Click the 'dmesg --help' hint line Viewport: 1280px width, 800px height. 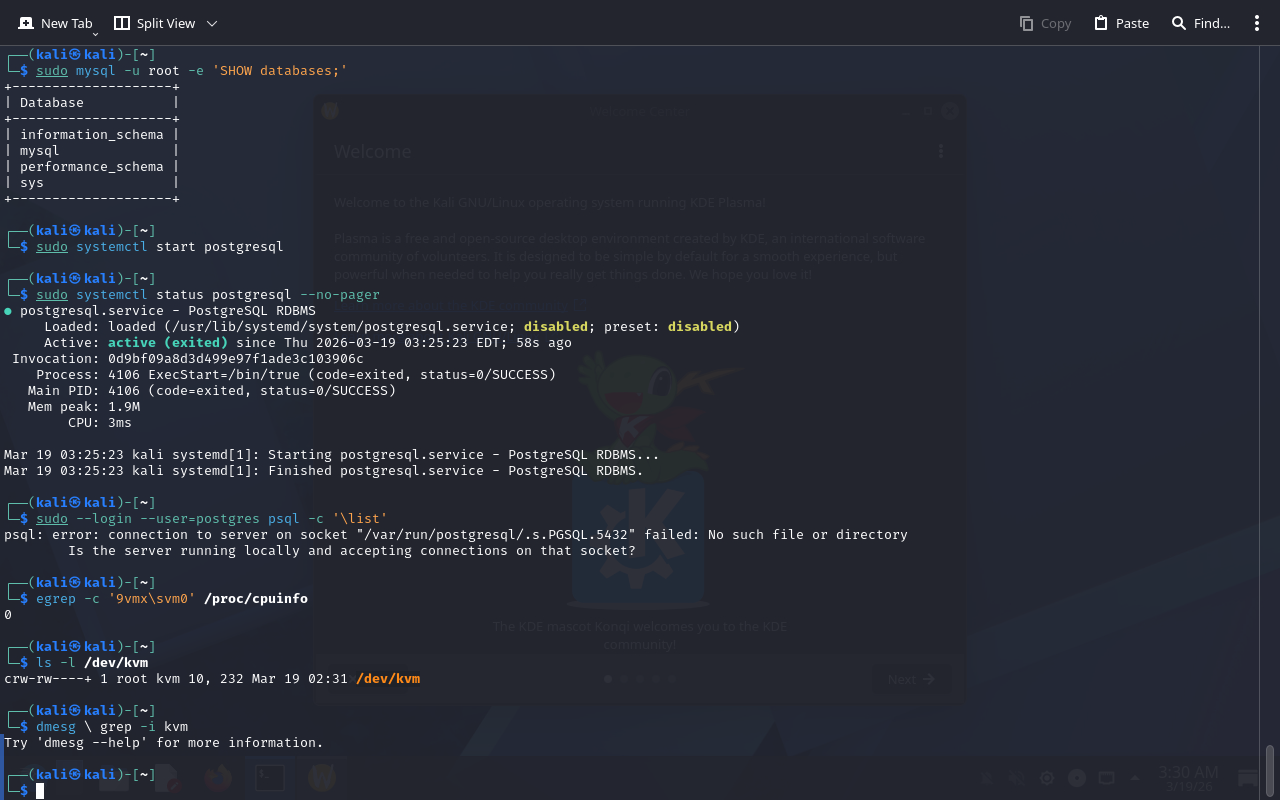pos(164,743)
